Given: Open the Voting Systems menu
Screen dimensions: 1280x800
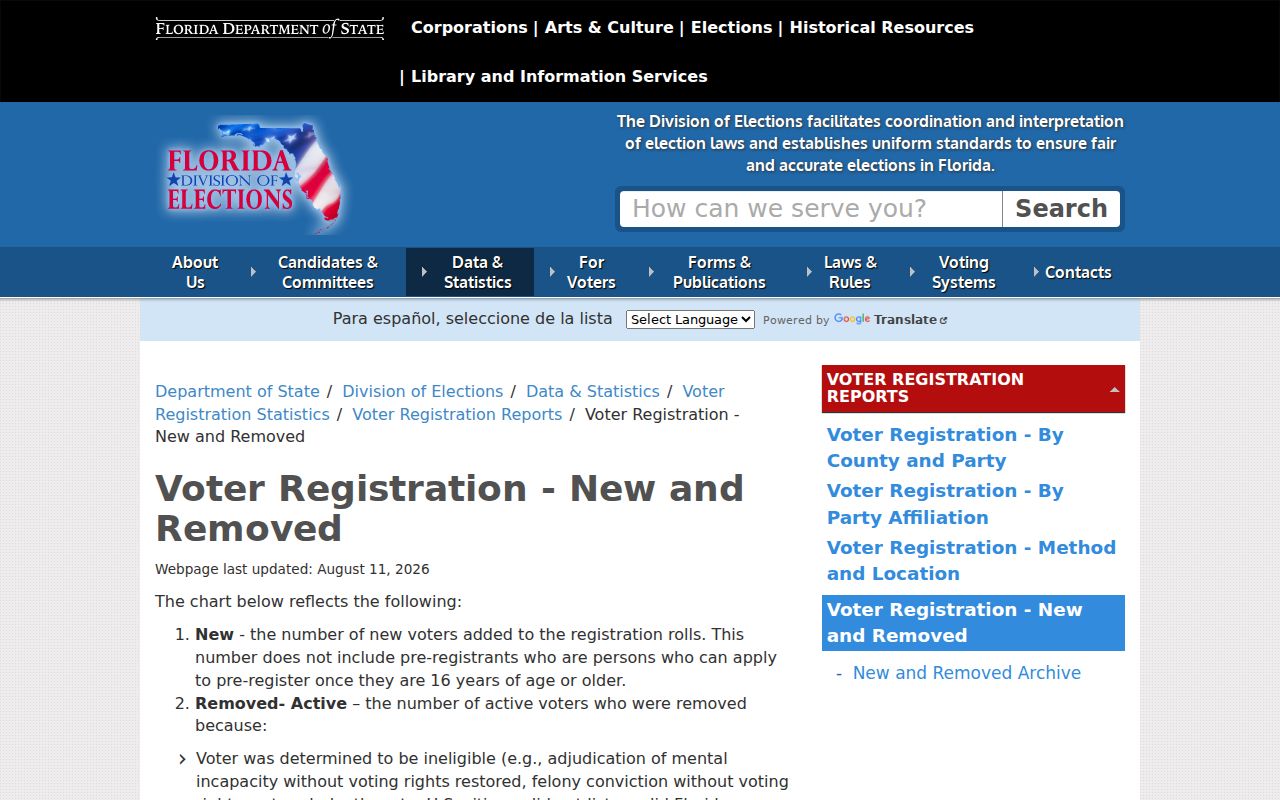Looking at the screenshot, I should pos(963,272).
